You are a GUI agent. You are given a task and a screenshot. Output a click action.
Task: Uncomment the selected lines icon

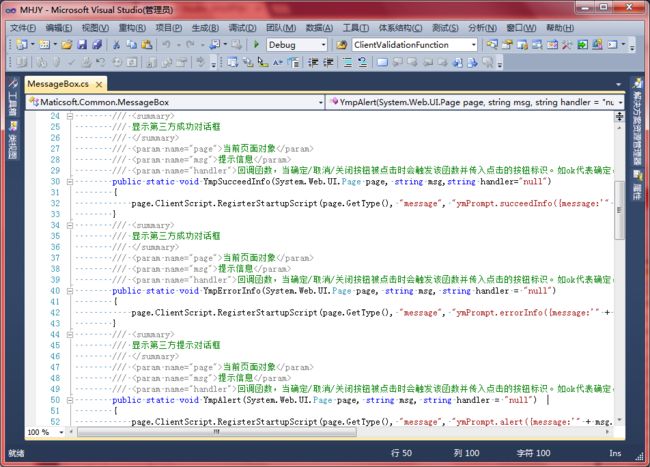362,62
